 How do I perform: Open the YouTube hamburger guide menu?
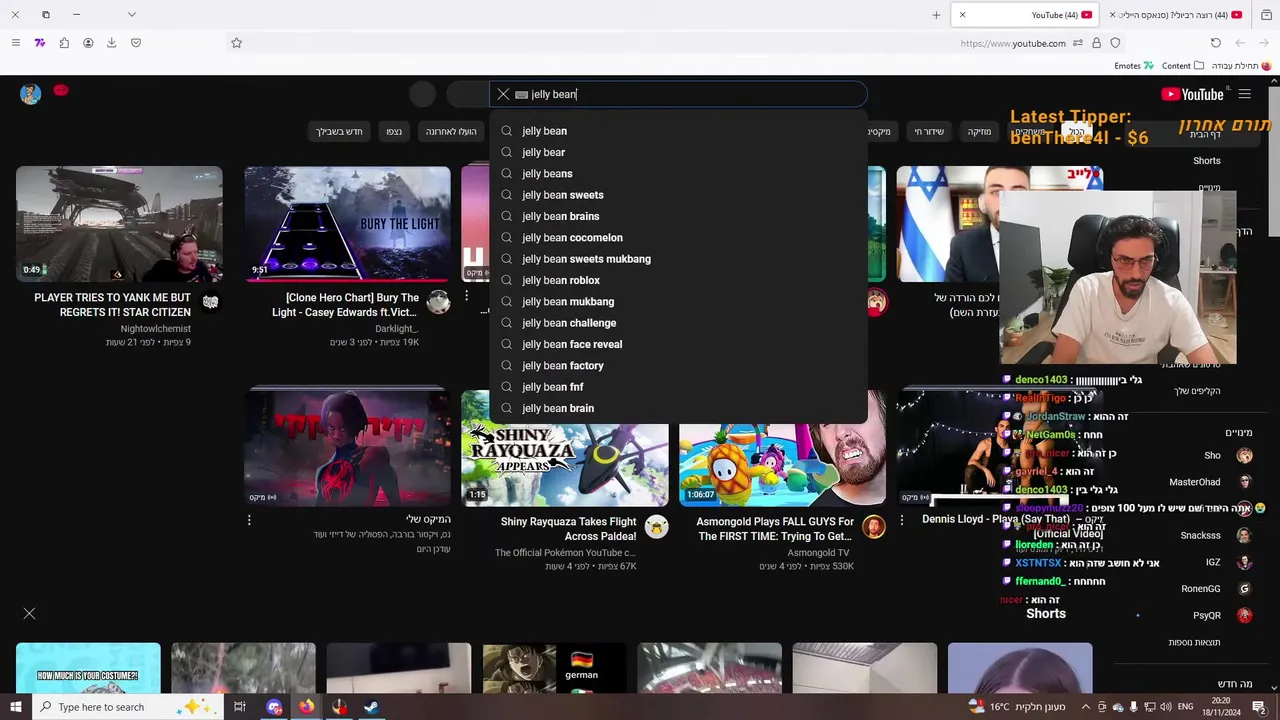(x=1244, y=94)
